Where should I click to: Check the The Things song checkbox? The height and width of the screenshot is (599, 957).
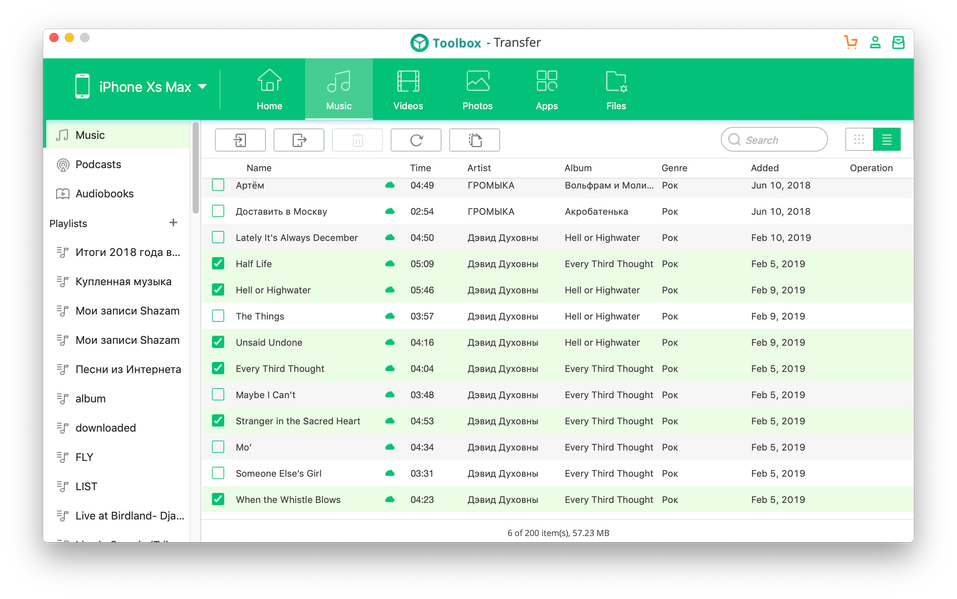[x=218, y=316]
